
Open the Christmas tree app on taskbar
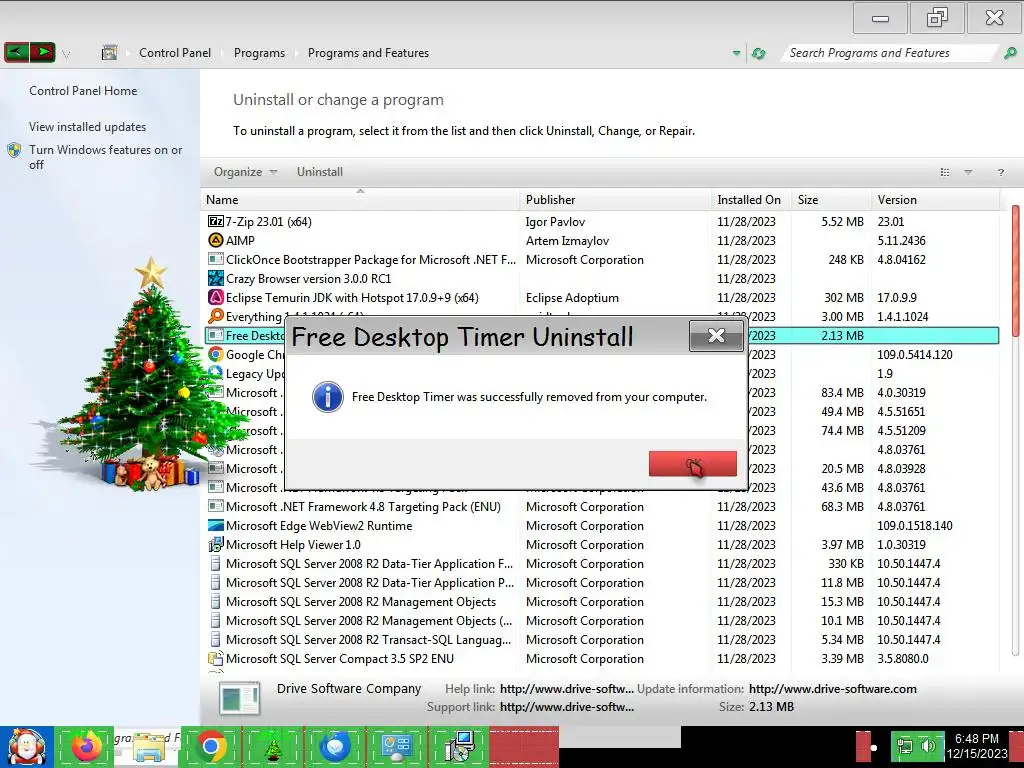[x=272, y=746]
